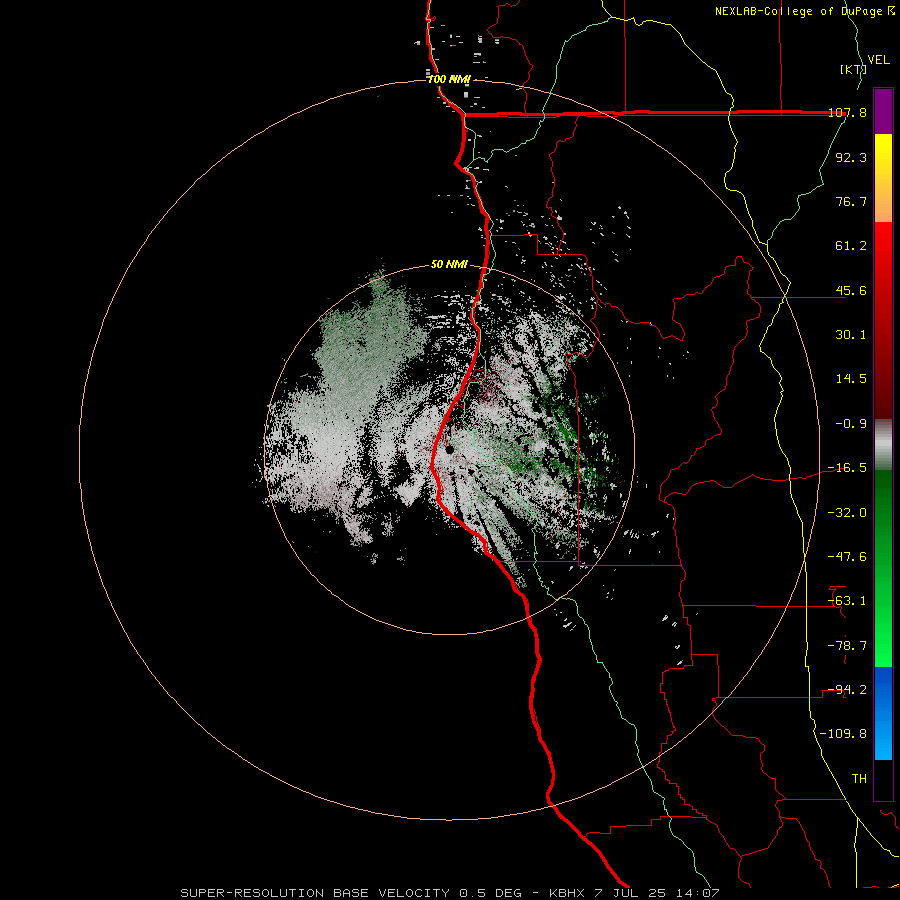The height and width of the screenshot is (900, 900).
Task: Click the -109.8 velocity scale value
Action: (843, 734)
